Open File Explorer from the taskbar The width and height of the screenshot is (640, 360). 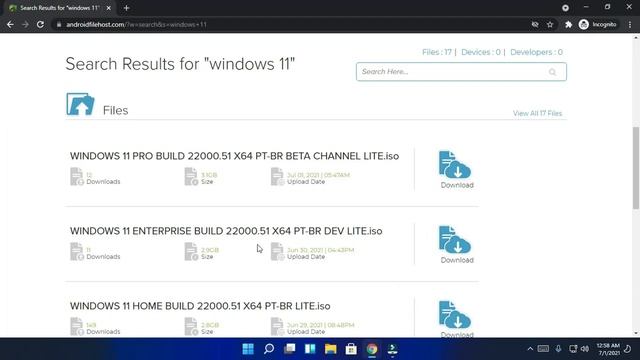click(331, 349)
